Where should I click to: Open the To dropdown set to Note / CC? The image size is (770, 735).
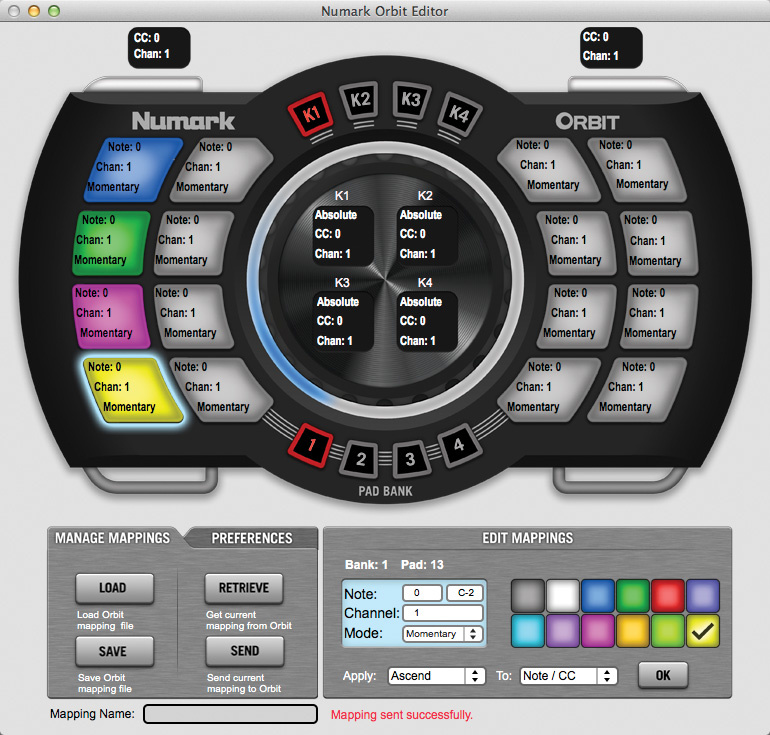(x=569, y=676)
